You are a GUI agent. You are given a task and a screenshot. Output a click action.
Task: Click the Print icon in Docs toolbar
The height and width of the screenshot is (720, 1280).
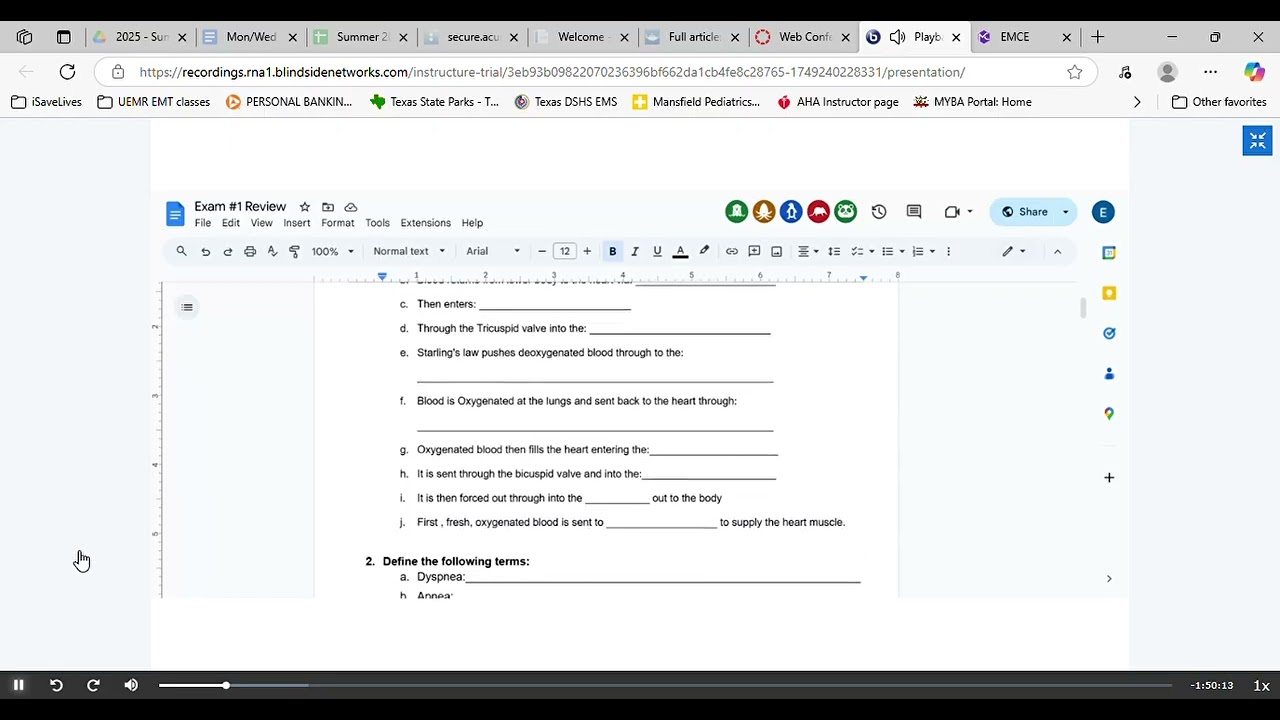[x=250, y=251]
